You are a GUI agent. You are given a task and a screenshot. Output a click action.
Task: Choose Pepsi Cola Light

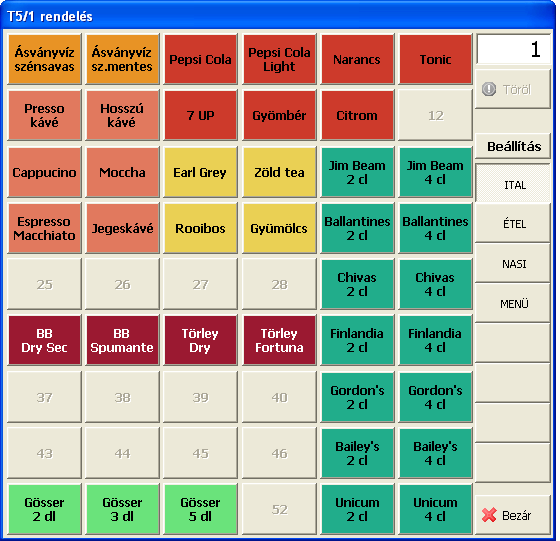tap(279, 59)
